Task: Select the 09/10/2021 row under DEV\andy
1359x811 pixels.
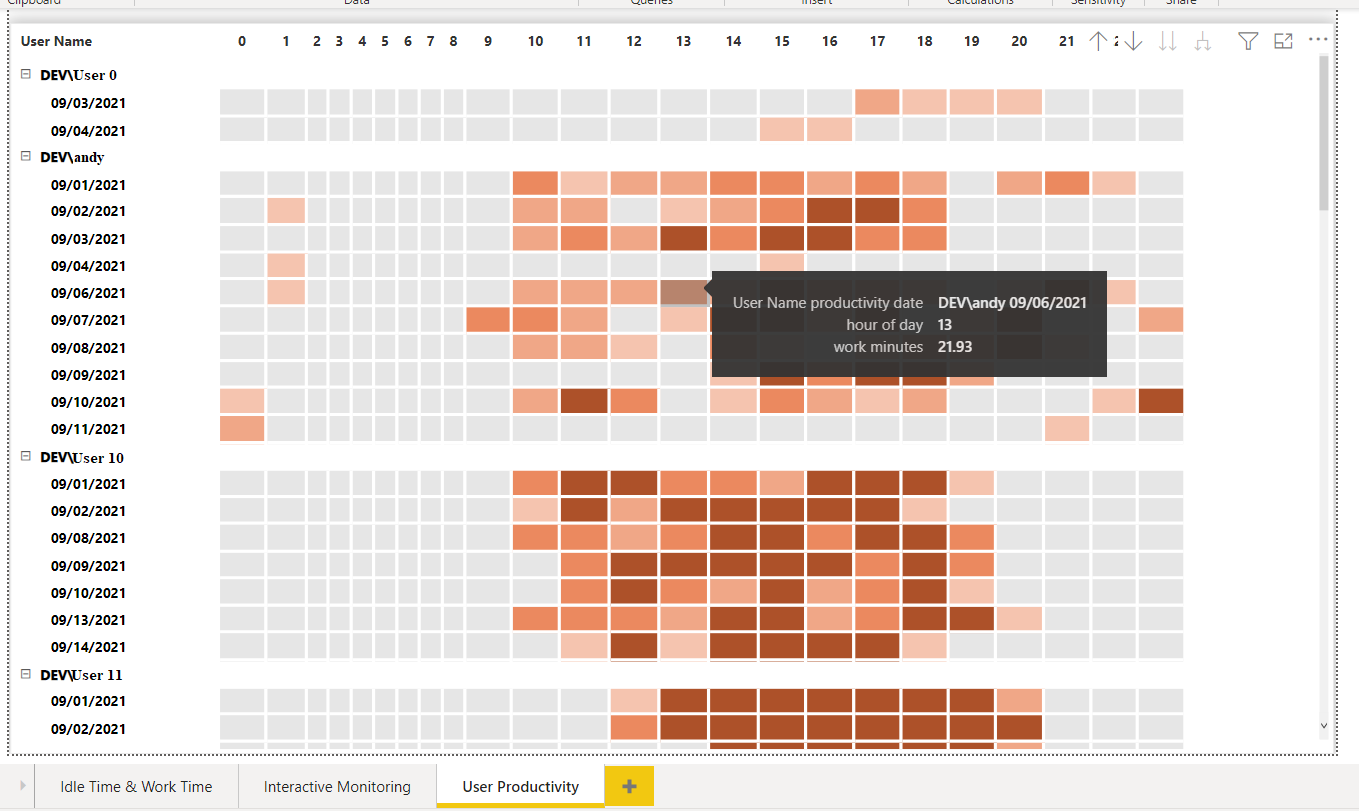Action: pyautogui.click(x=88, y=402)
